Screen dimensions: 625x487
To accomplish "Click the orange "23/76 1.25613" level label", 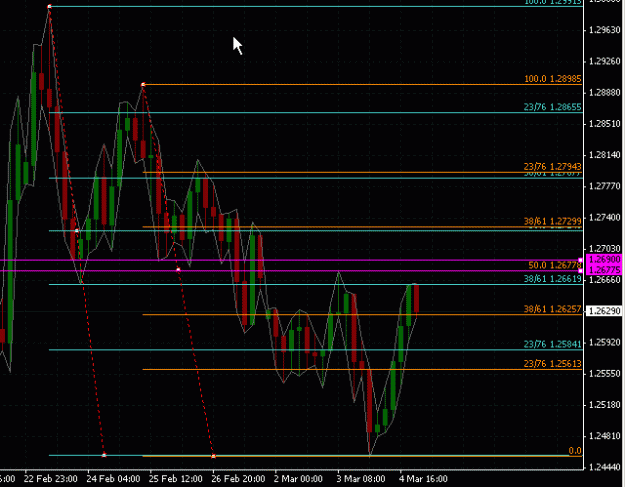I will click(552, 363).
